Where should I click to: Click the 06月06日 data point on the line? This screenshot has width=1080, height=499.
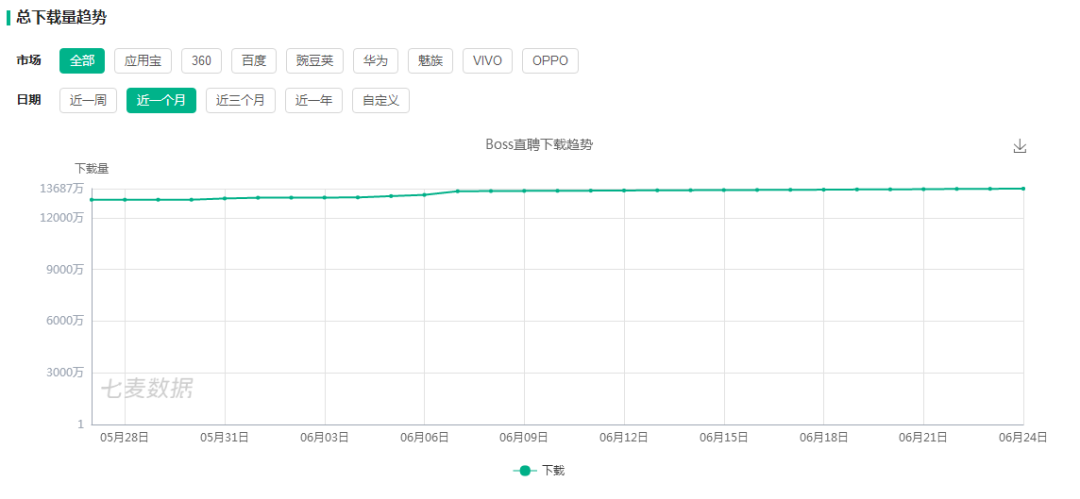pyautogui.click(x=424, y=194)
